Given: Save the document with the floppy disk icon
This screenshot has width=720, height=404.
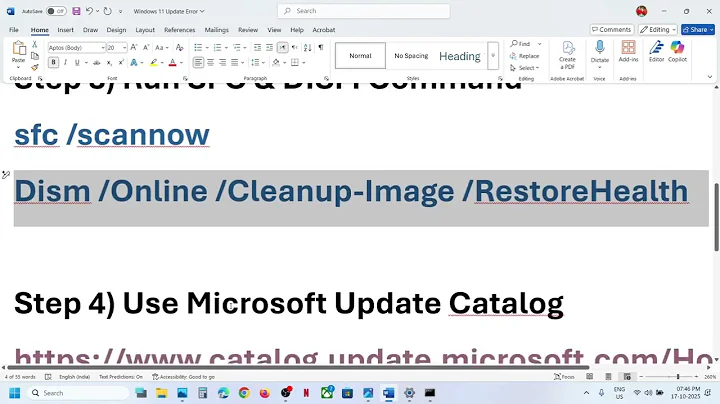Looking at the screenshot, I should tap(76, 11).
